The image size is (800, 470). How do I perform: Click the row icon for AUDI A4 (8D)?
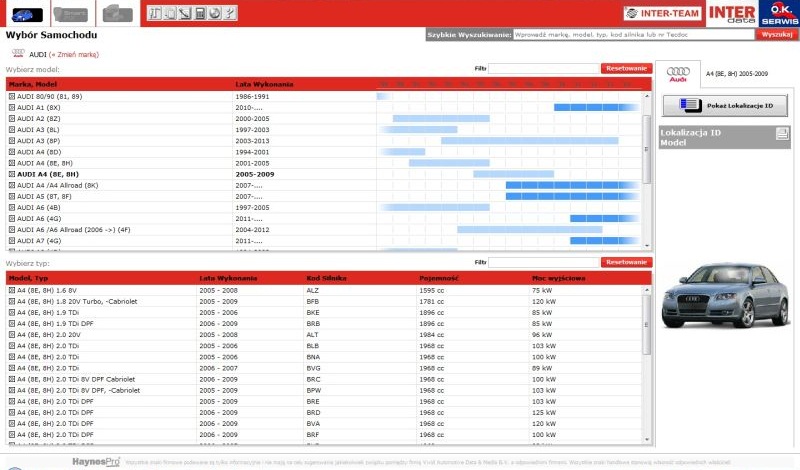pyautogui.click(x=12, y=152)
